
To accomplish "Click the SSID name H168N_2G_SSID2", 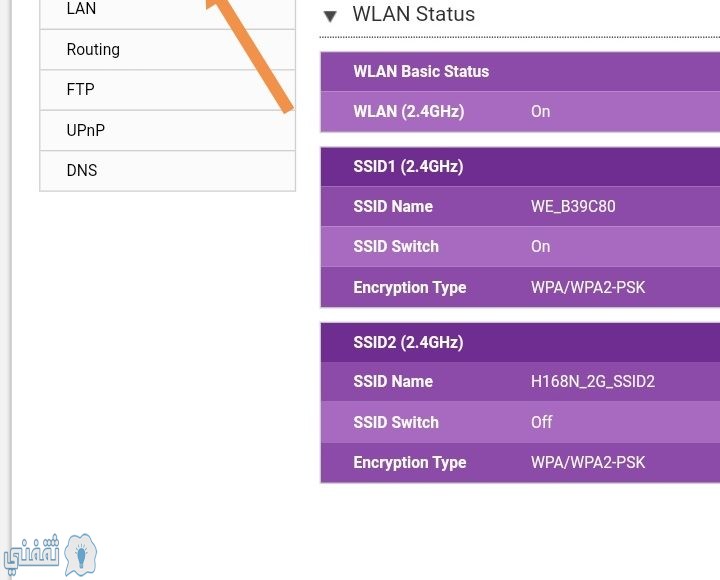I will (x=593, y=381).
